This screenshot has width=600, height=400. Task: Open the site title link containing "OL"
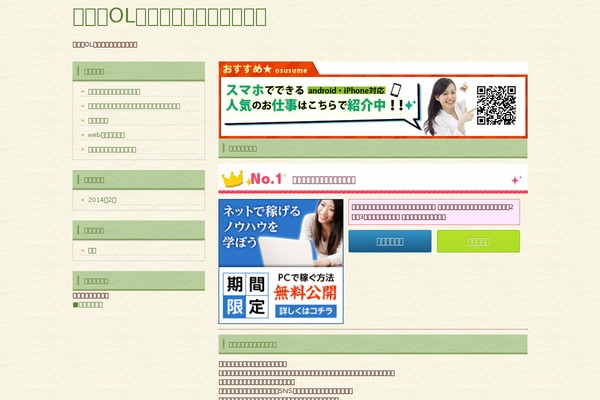pos(170,17)
